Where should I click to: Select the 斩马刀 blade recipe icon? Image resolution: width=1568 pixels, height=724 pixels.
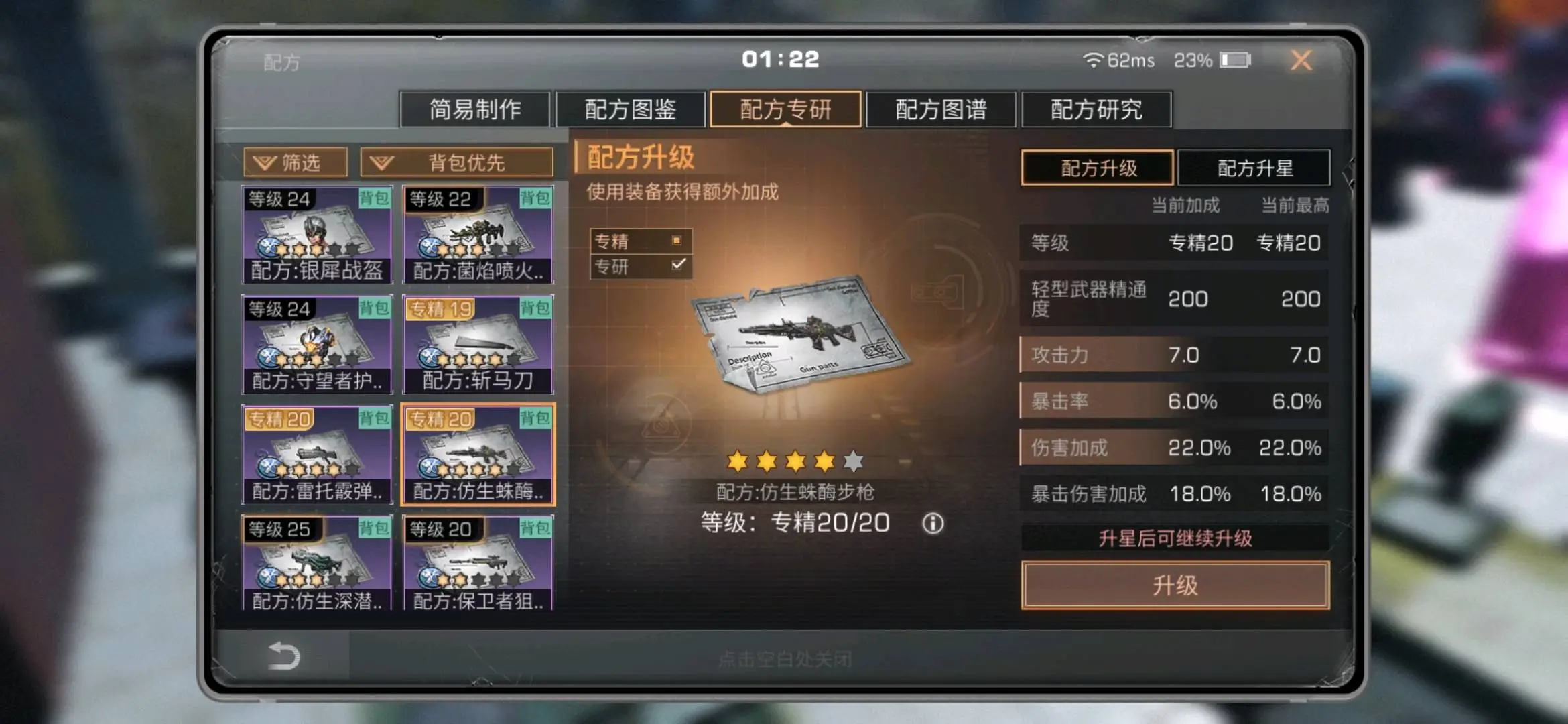478,344
